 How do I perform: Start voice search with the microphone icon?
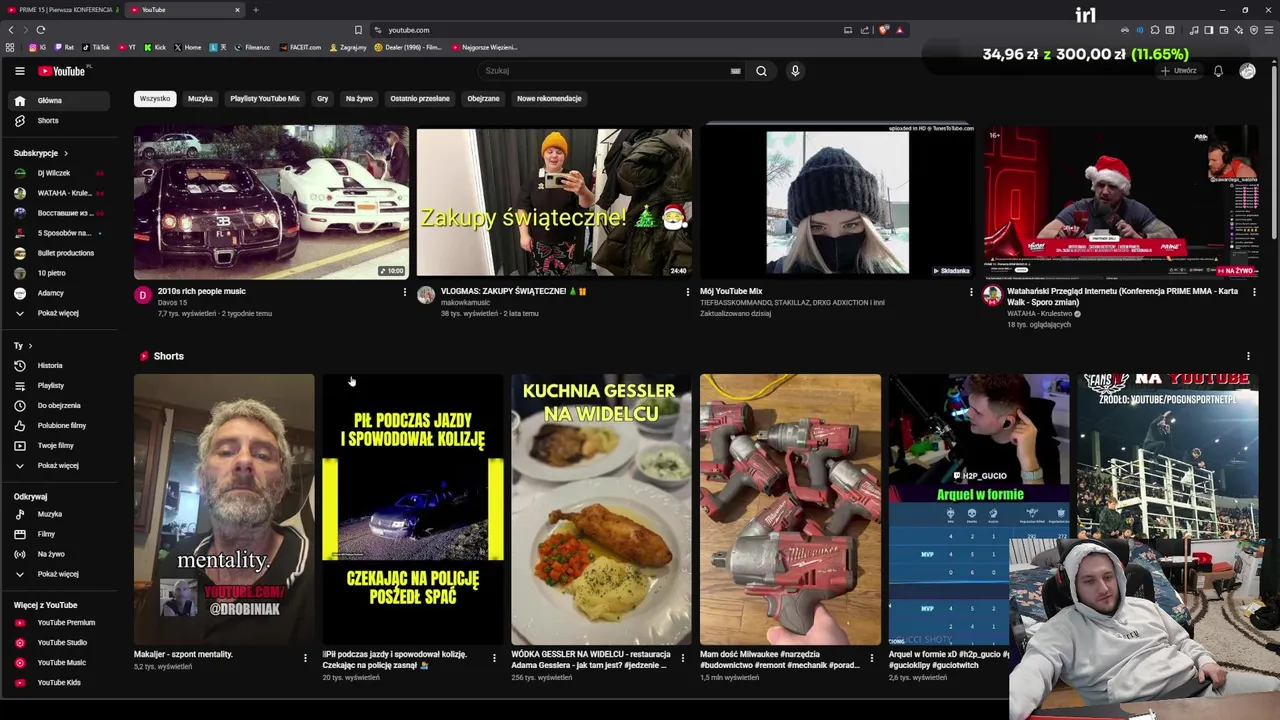point(795,71)
